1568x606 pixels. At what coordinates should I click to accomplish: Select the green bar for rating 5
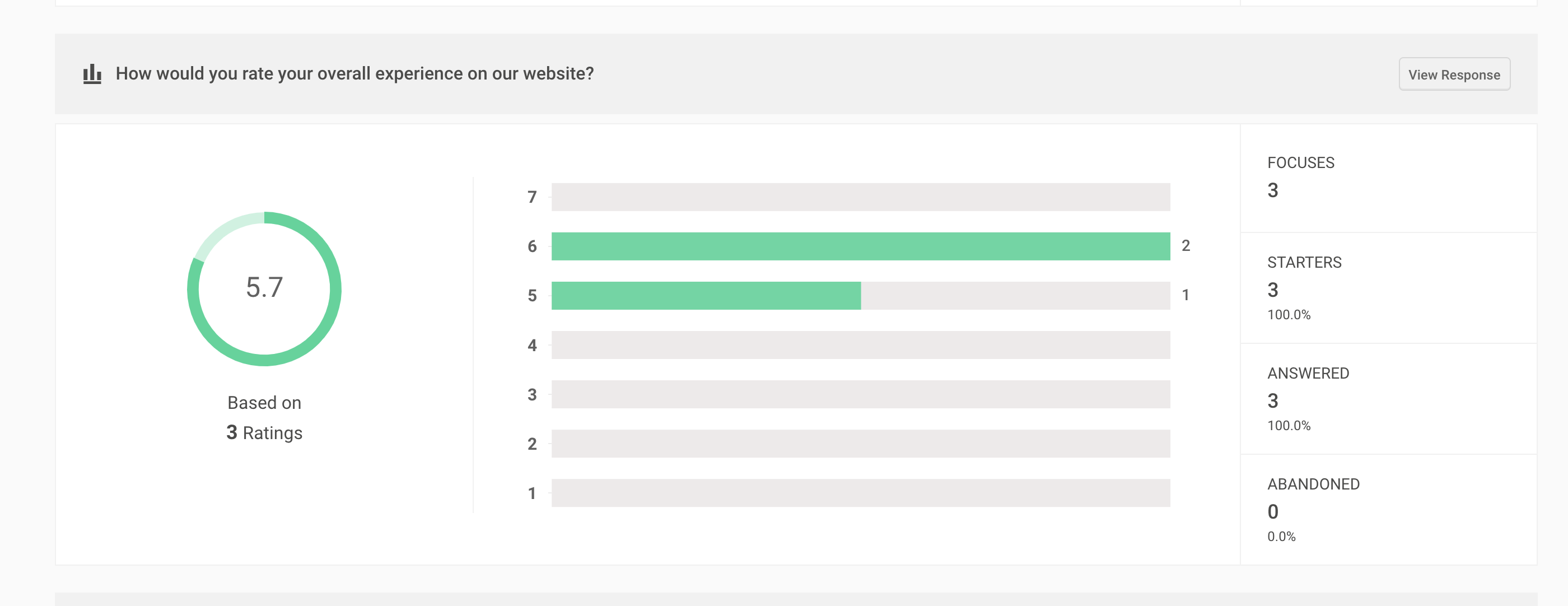(706, 295)
